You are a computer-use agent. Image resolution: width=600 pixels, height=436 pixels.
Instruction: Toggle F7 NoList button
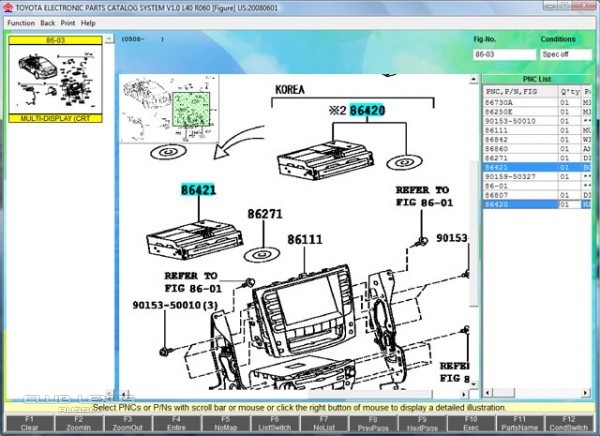[324, 423]
